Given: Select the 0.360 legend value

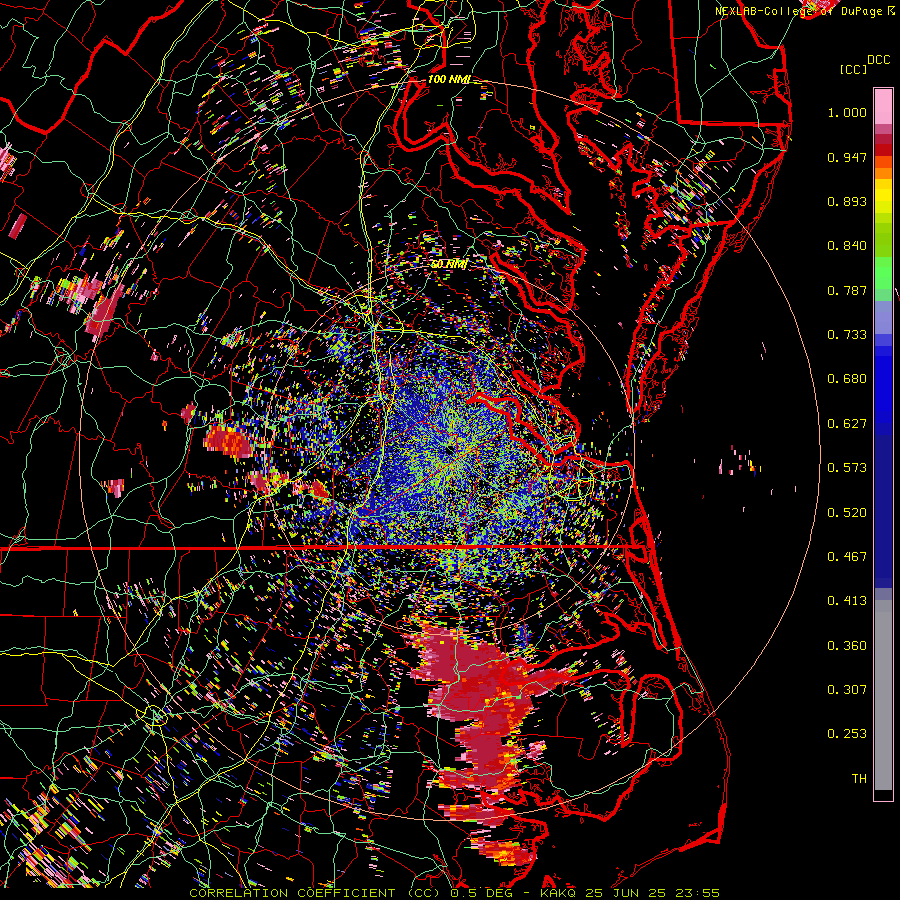Looking at the screenshot, I should (x=847, y=646).
